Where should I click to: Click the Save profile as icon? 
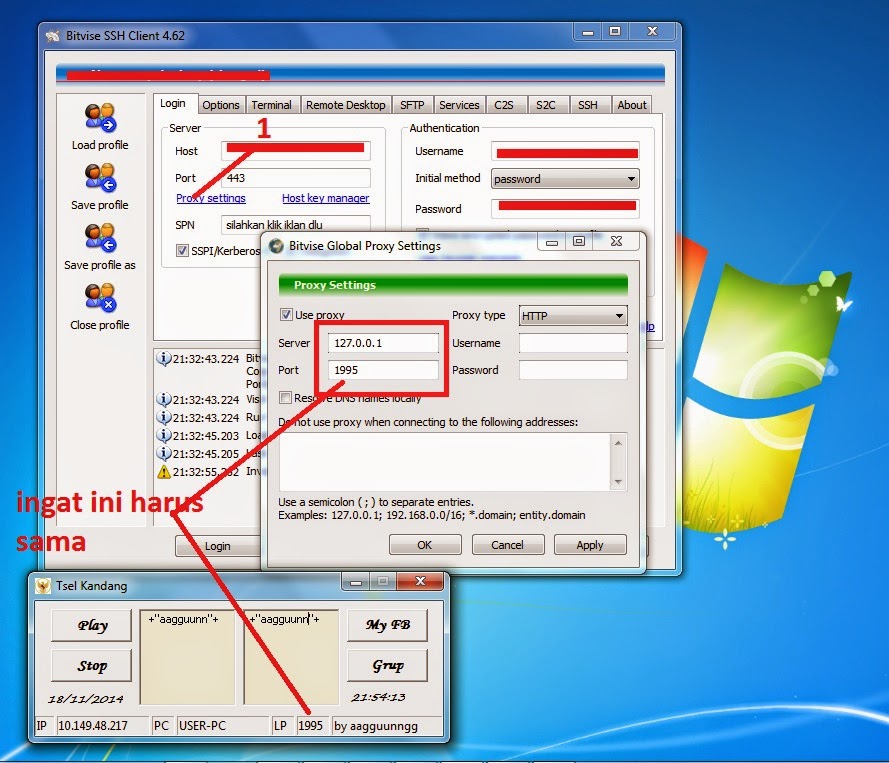point(100,237)
